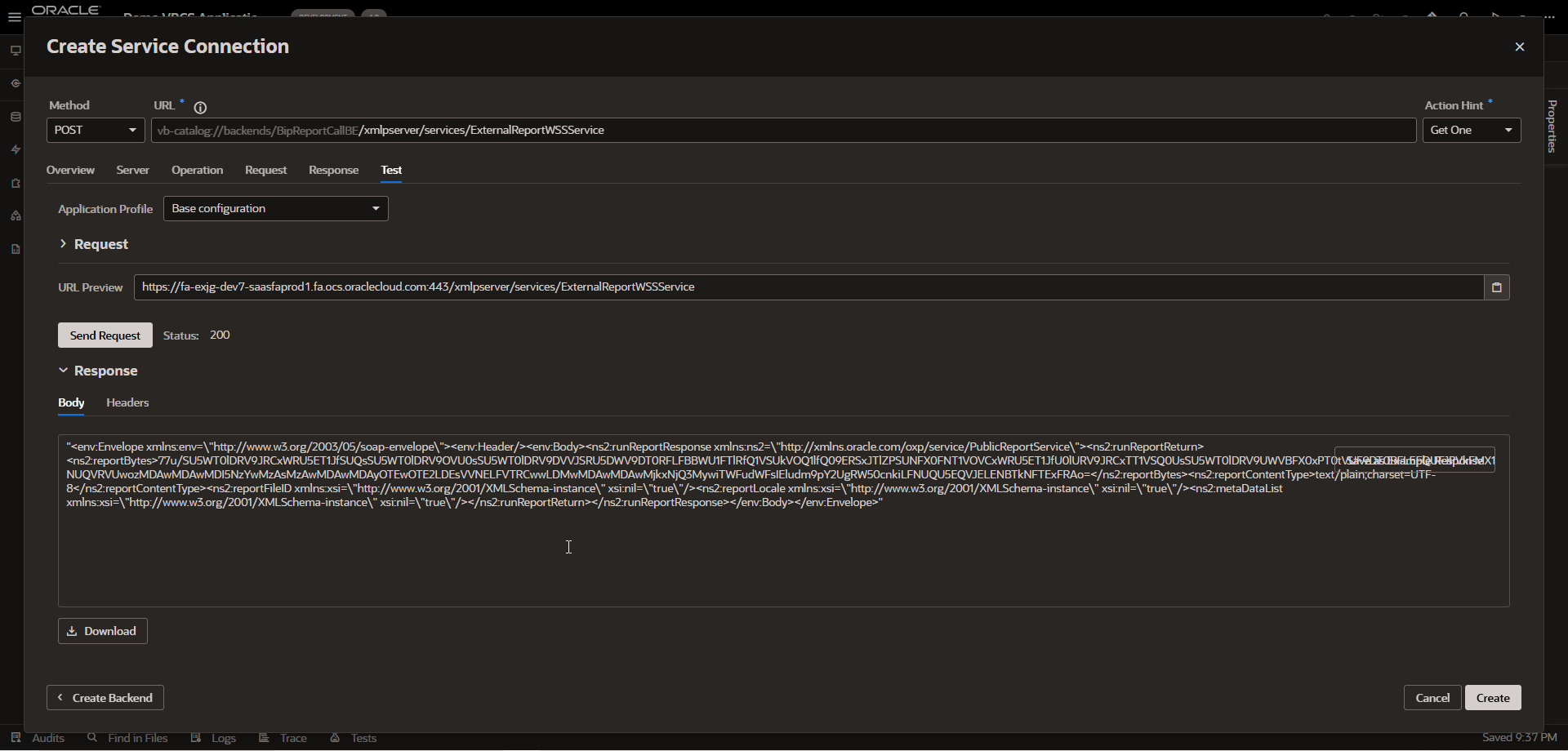Click the ORACLE logo
This screenshot has width=1568, height=751.
coord(65,10)
